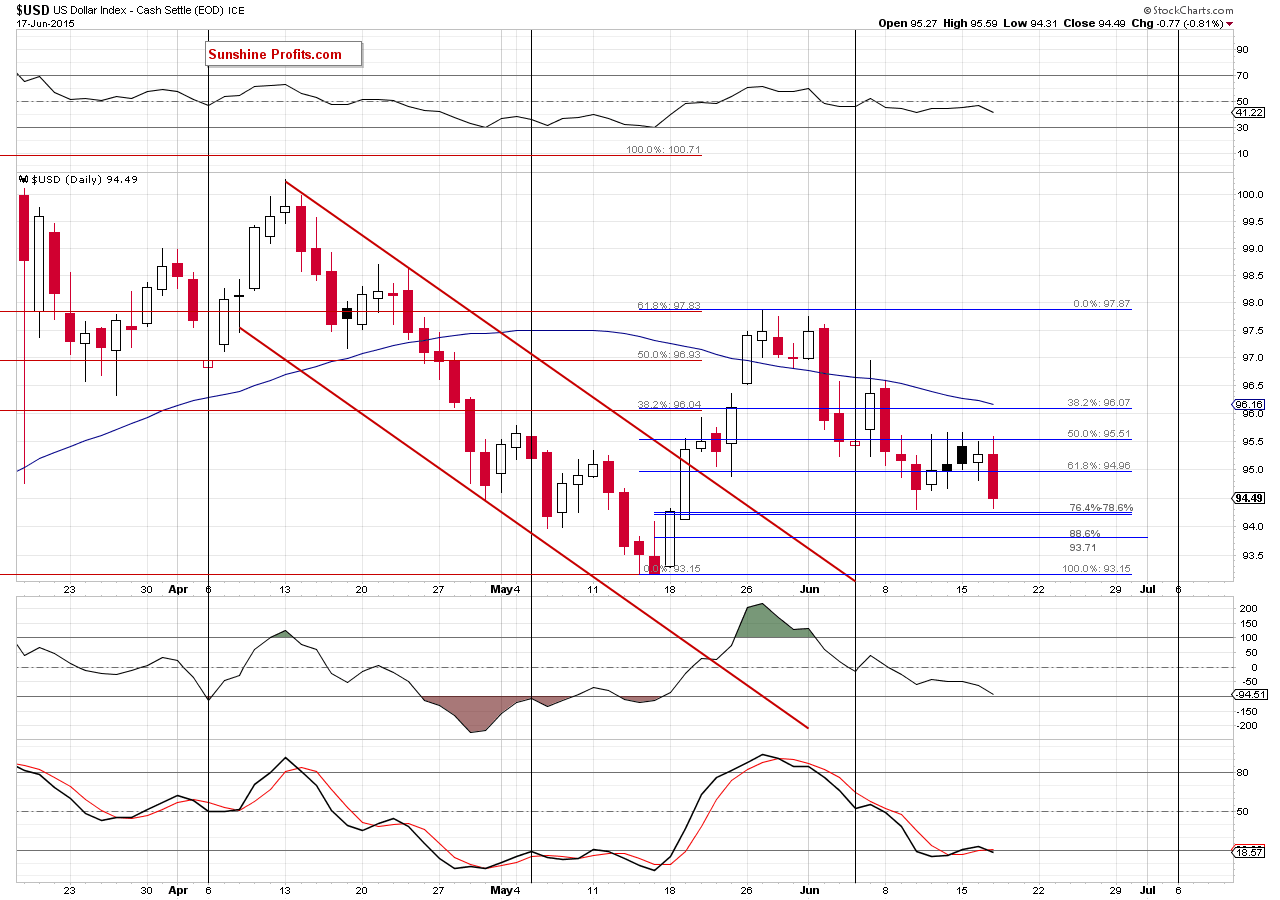Screen dimensions: 1280x900
Task: Click the 97.0 price axis label
Action: [1252, 358]
